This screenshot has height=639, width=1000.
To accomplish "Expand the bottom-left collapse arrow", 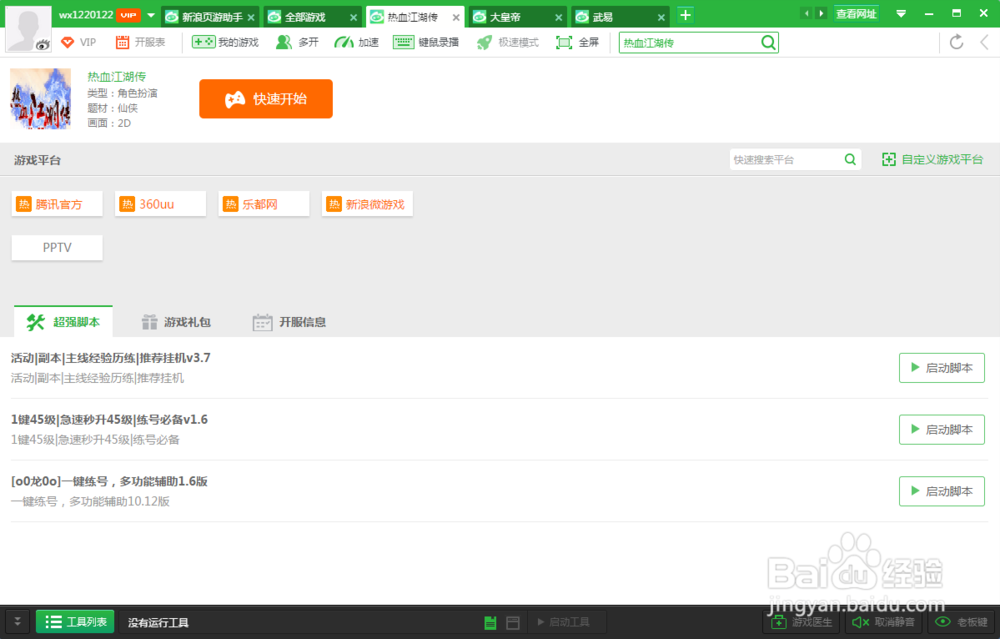I will (x=17, y=621).
